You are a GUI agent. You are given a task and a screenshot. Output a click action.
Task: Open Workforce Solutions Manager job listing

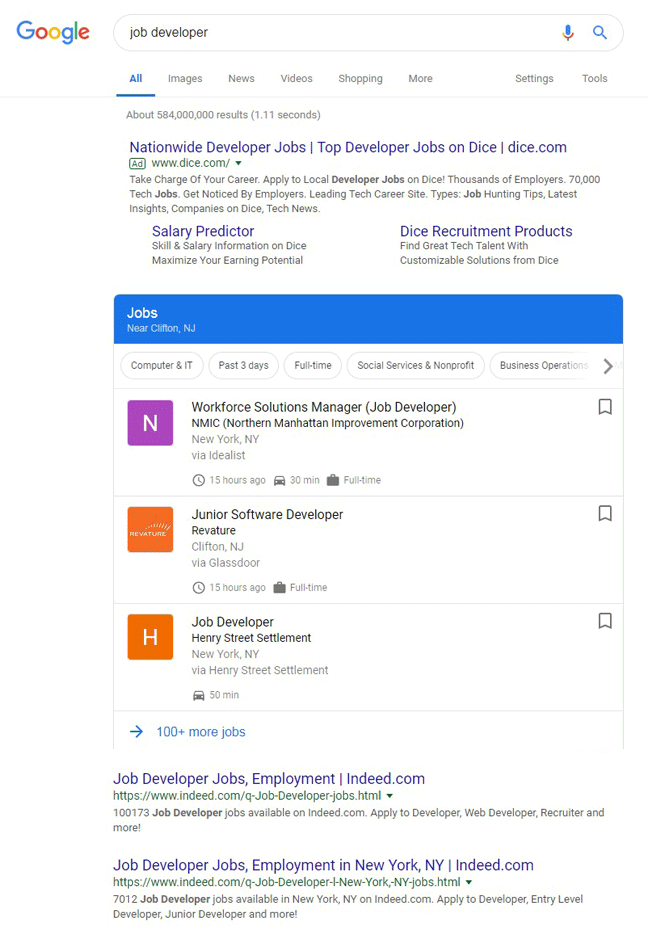[x=324, y=407]
